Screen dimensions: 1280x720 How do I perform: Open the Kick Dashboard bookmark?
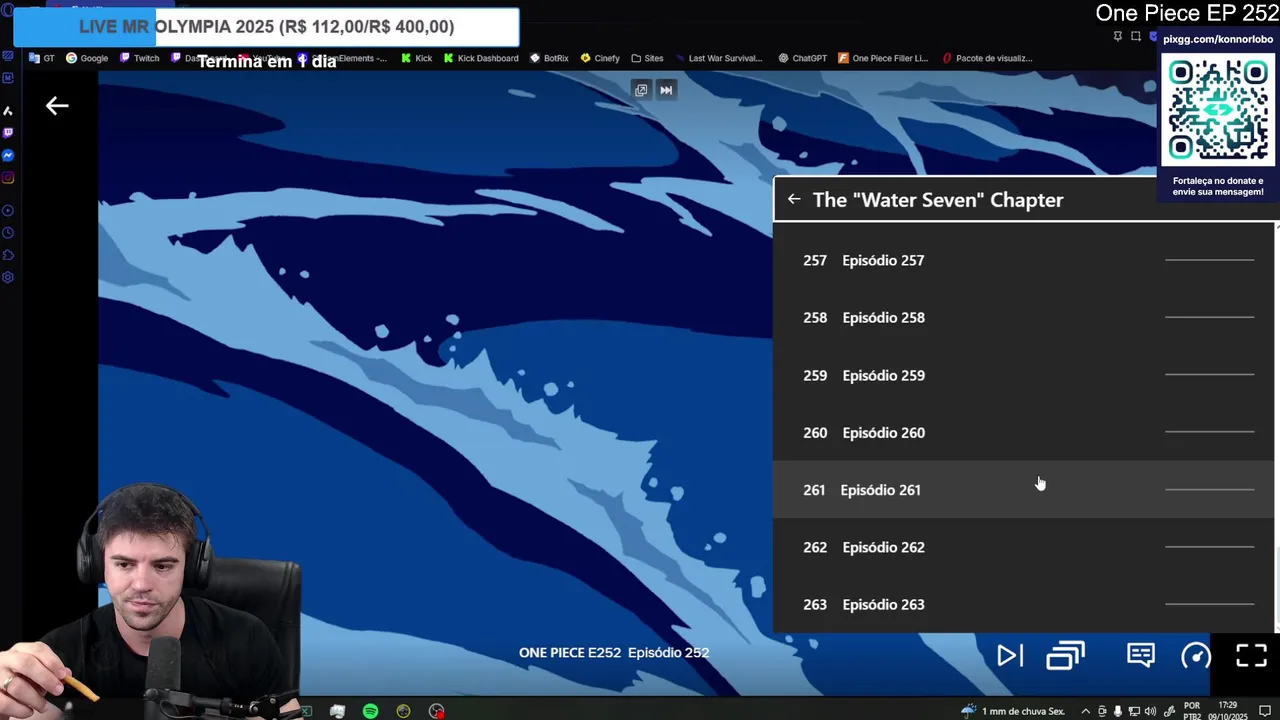pos(480,58)
